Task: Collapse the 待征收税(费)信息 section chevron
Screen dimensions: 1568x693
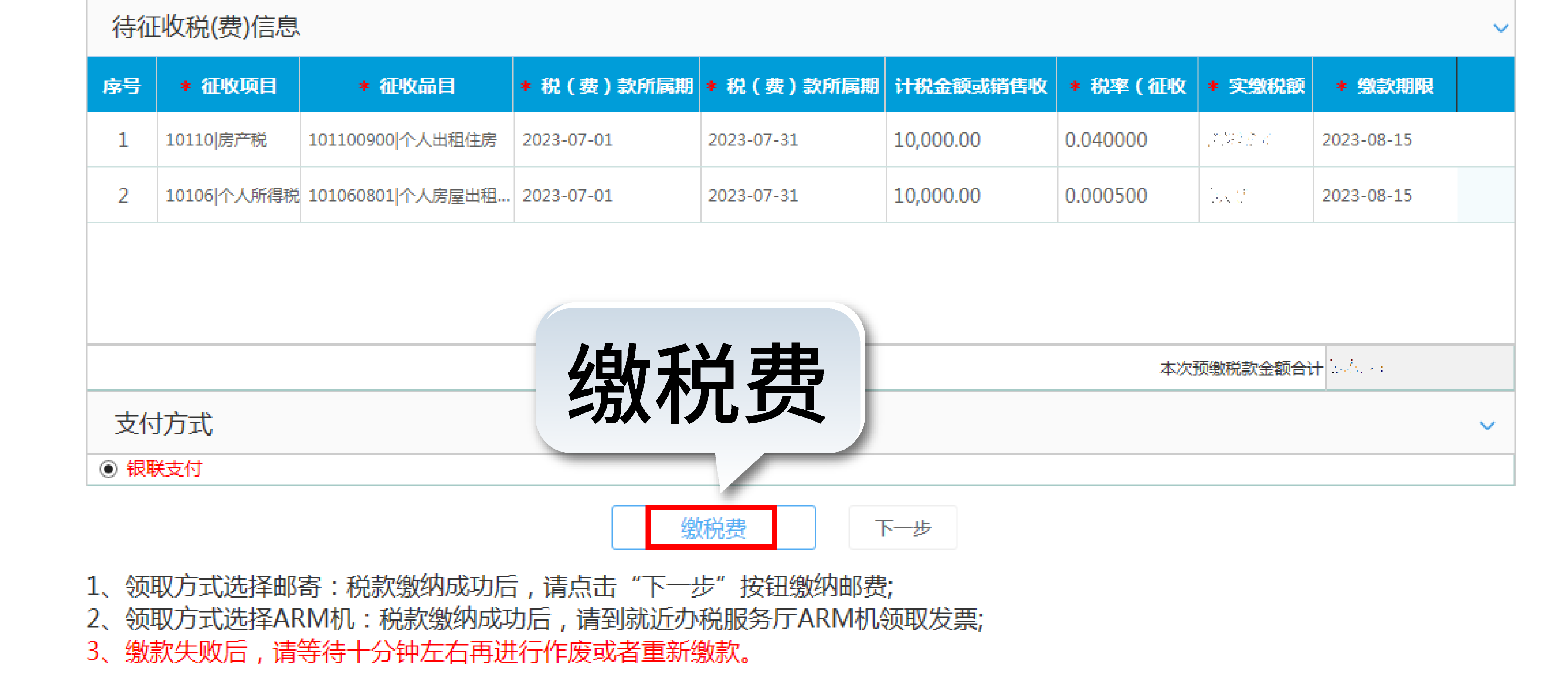Action: 1500,28
